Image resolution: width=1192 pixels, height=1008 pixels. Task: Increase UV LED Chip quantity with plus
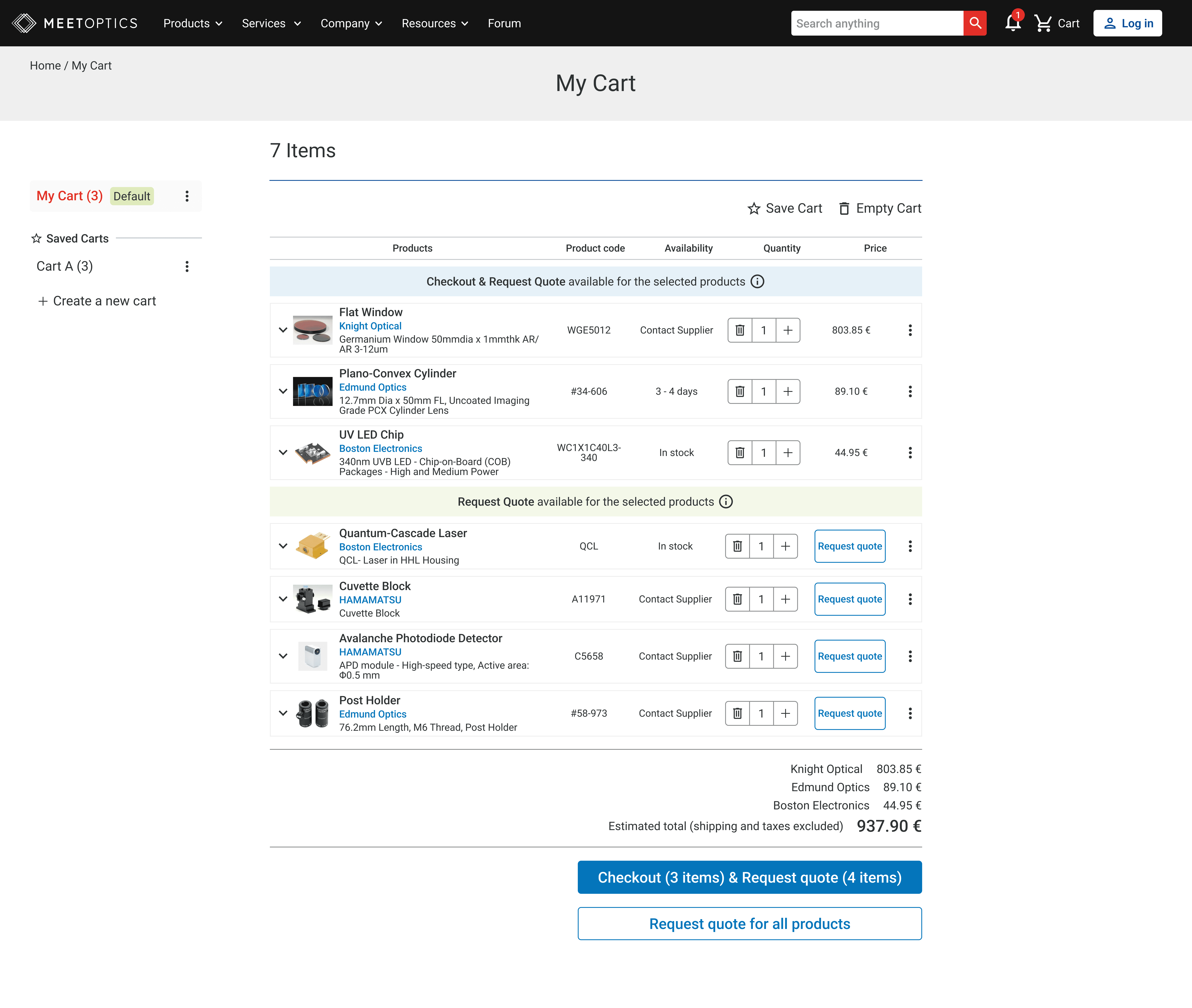click(787, 452)
